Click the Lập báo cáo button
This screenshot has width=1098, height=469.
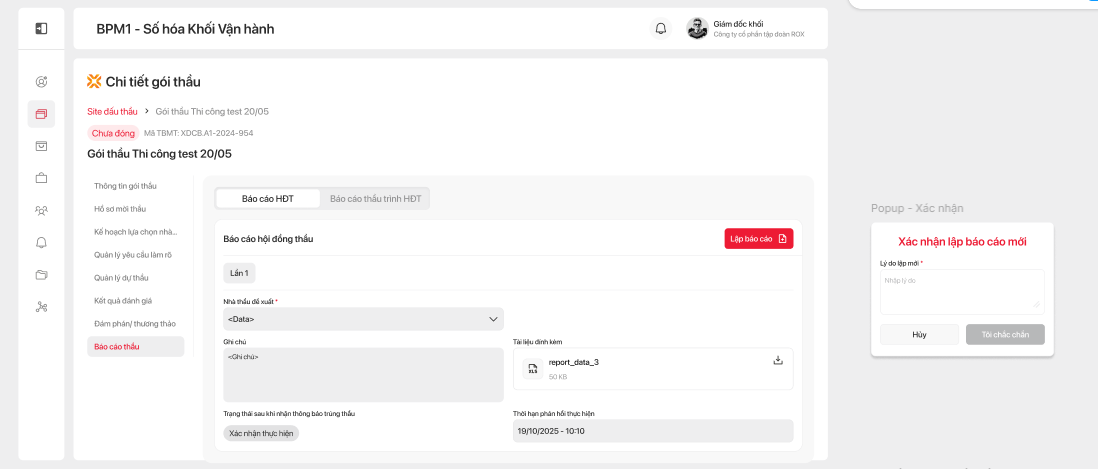click(x=758, y=239)
